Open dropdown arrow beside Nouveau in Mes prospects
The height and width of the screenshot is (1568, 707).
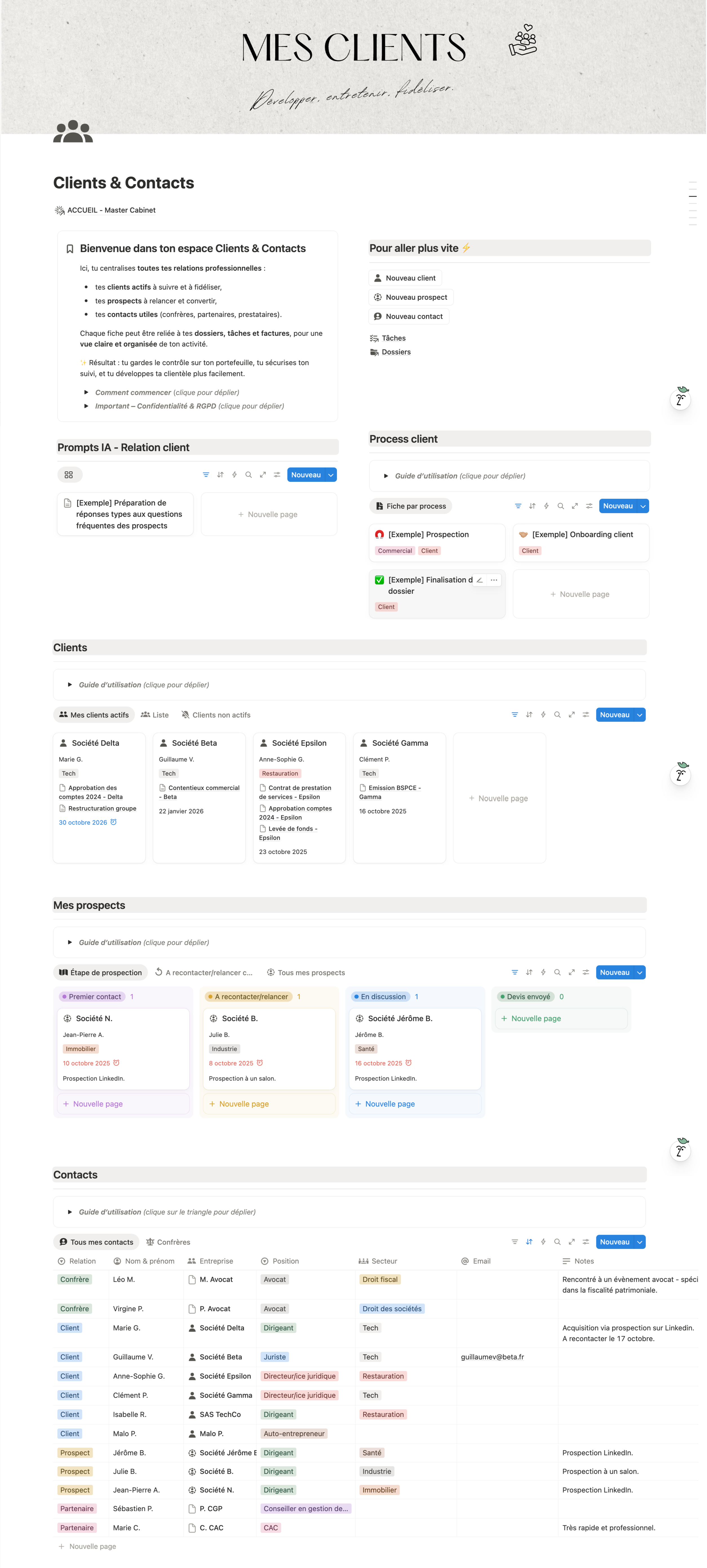(x=639, y=972)
